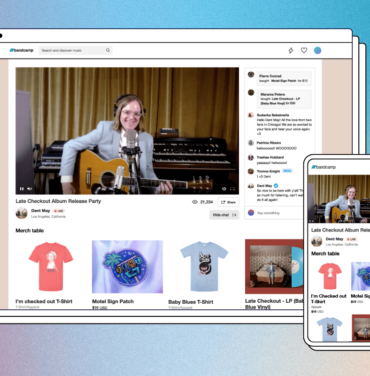Click Dent May's verified checkmark in chat
The width and height of the screenshot is (370, 376).
(276, 186)
